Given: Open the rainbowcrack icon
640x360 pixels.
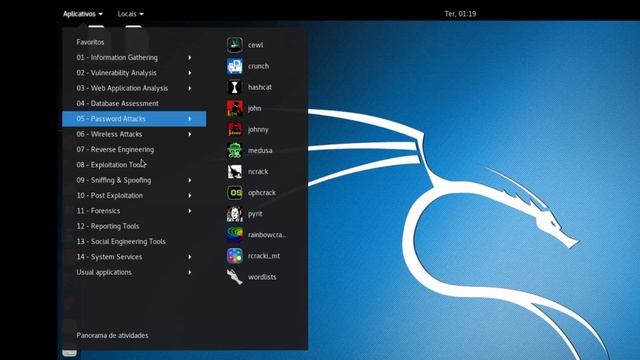Looking at the screenshot, I should 235,235.
